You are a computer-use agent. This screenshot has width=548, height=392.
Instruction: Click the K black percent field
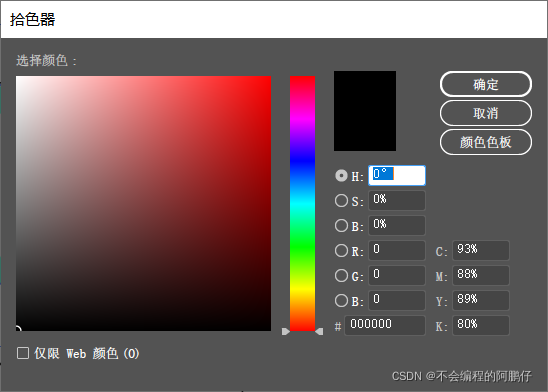[x=481, y=326]
